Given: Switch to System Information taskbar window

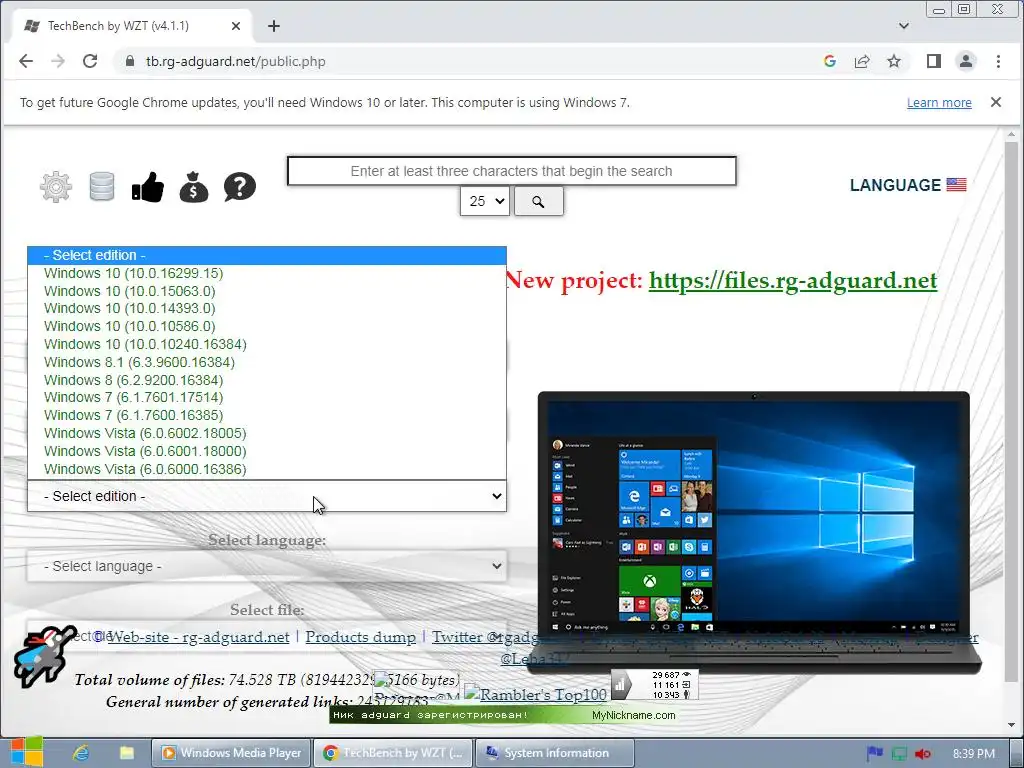Looking at the screenshot, I should [x=555, y=753].
